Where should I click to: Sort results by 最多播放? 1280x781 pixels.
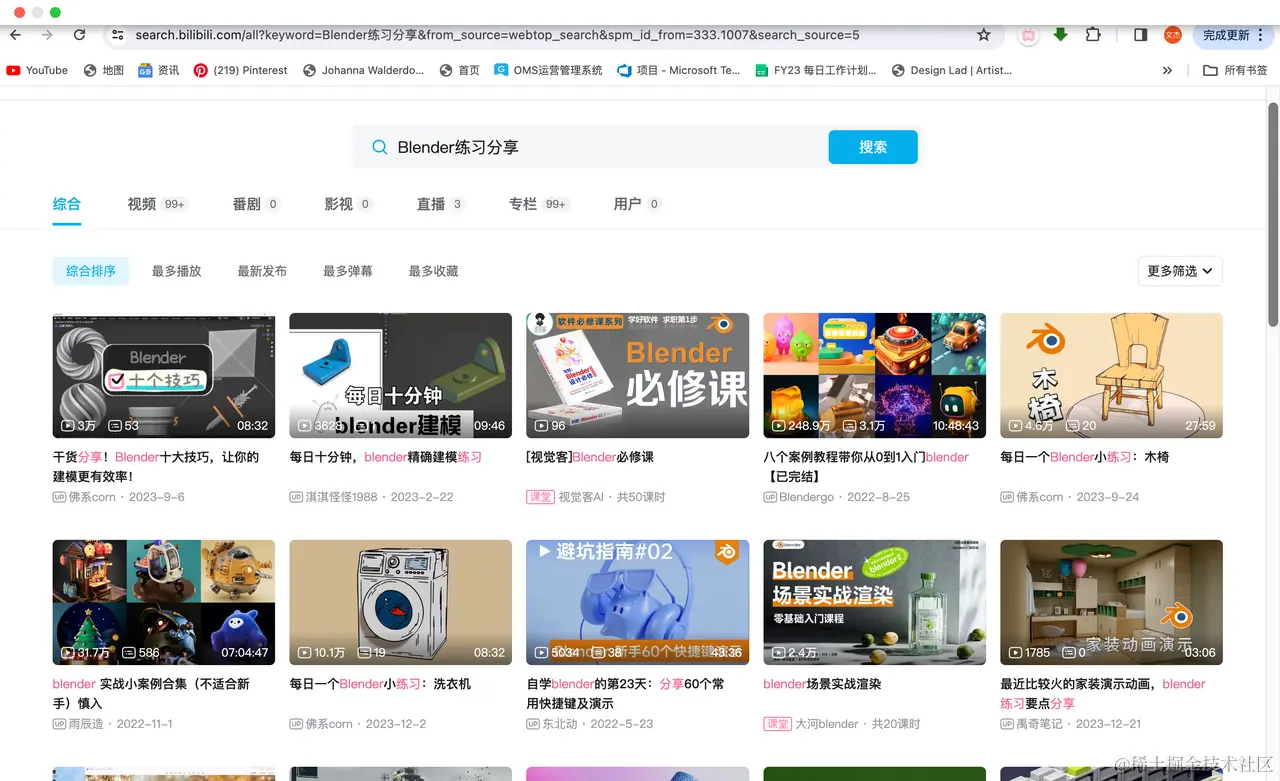pos(177,271)
